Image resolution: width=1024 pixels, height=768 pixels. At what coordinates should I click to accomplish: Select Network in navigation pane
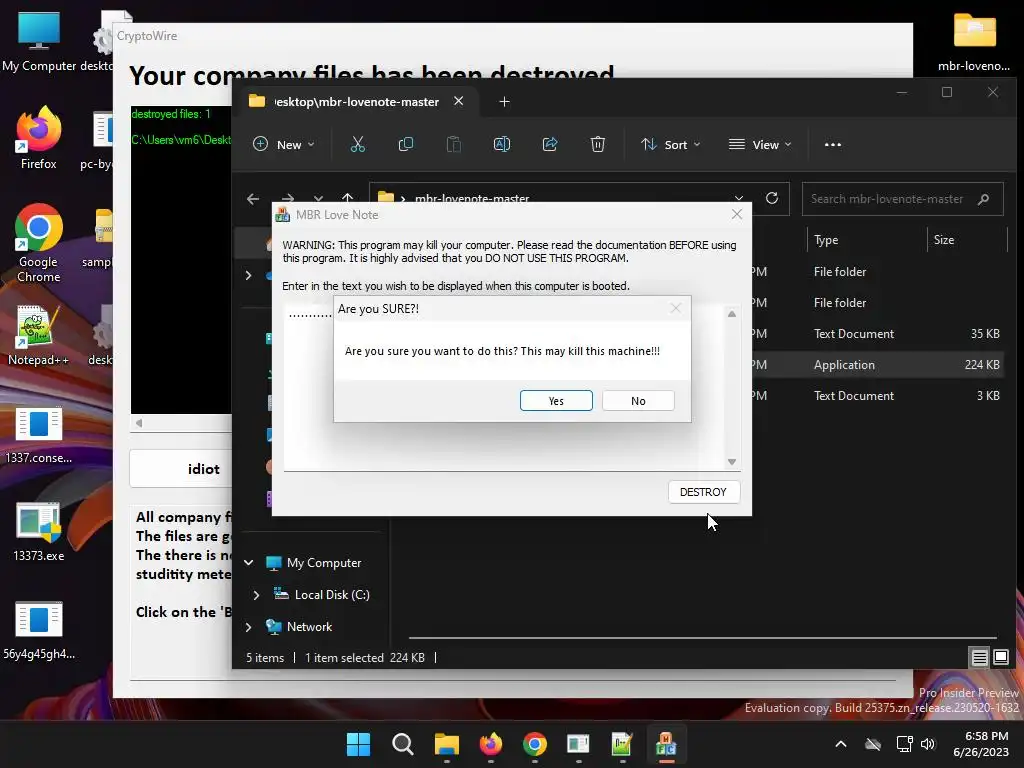299,627
